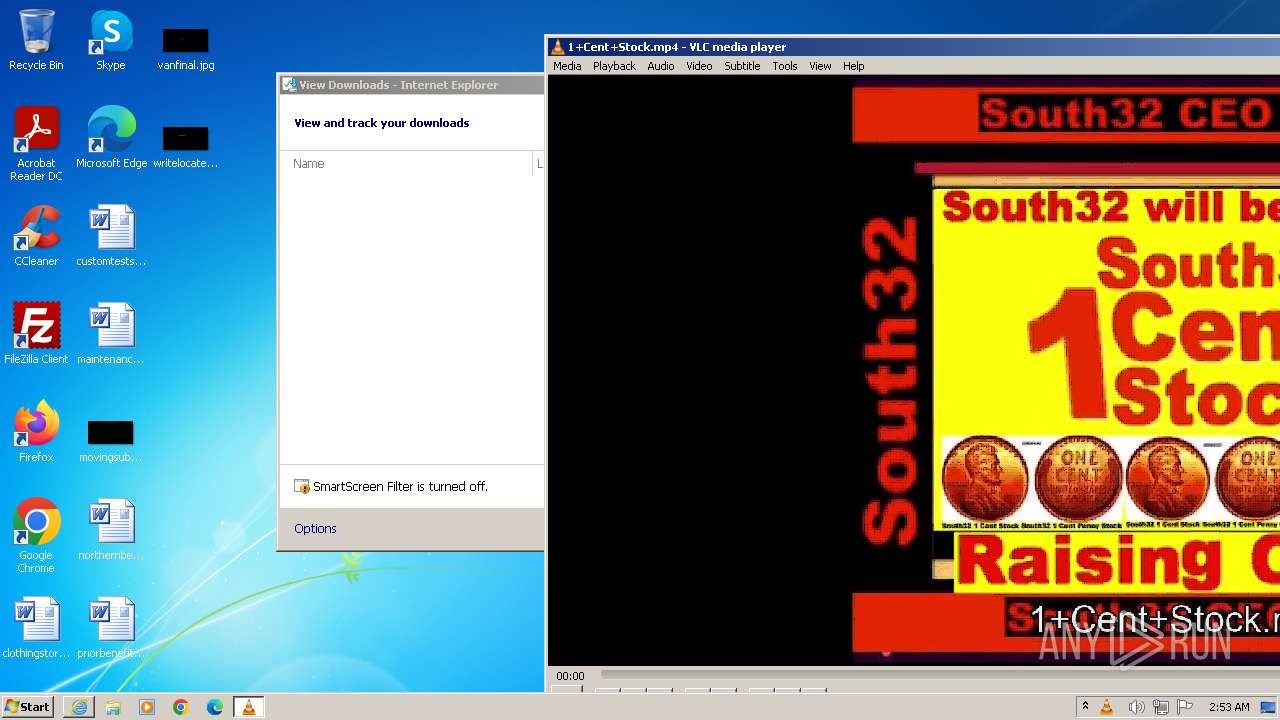Open VLC View menu

820,66
